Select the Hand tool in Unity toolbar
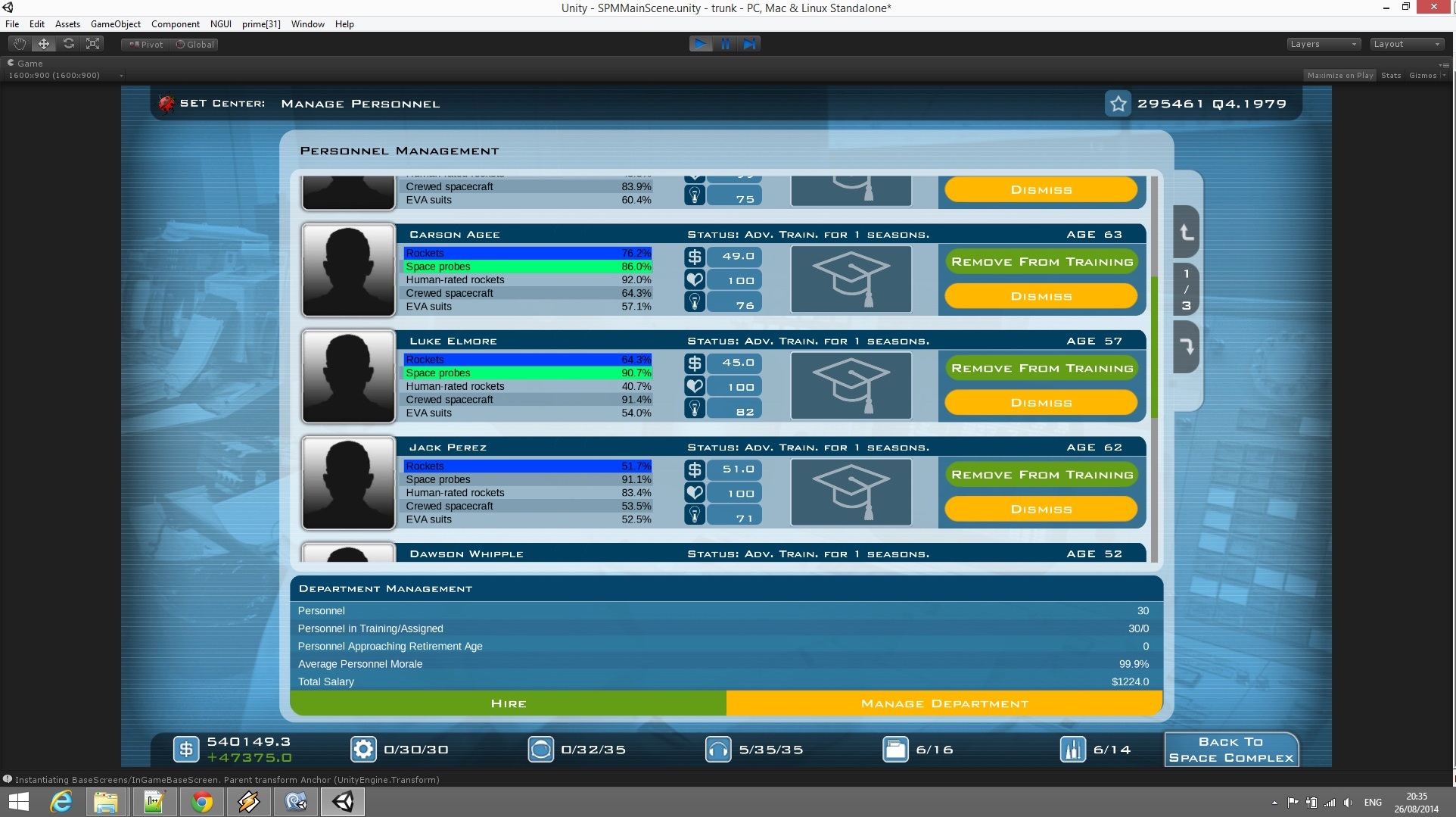The height and width of the screenshot is (817, 1456). (x=20, y=44)
